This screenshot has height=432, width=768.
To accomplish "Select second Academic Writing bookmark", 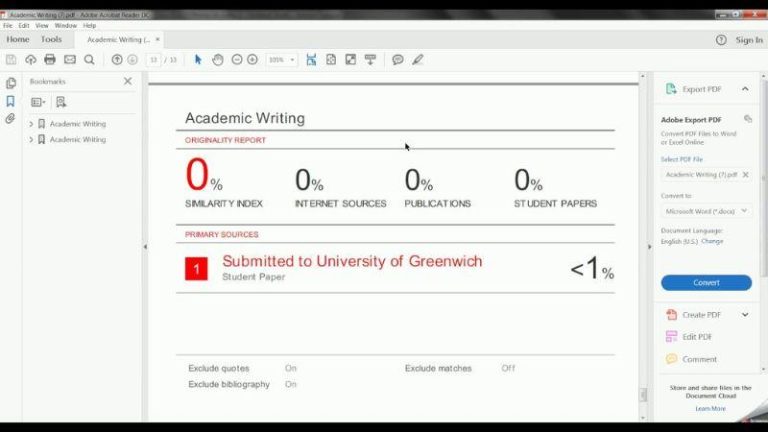I will point(77,140).
